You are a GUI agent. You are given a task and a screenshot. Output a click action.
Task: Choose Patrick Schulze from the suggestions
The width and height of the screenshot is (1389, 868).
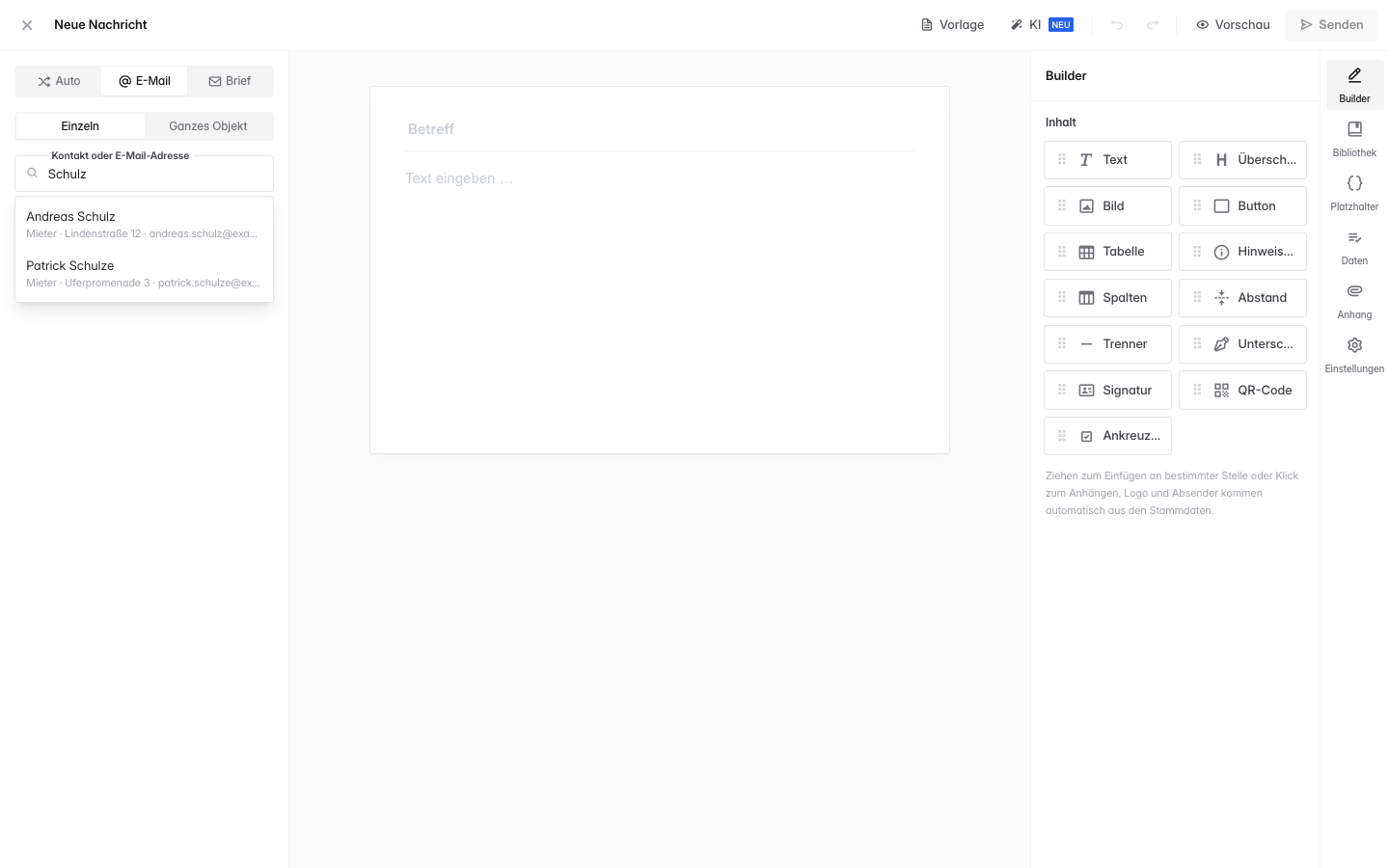coord(145,274)
